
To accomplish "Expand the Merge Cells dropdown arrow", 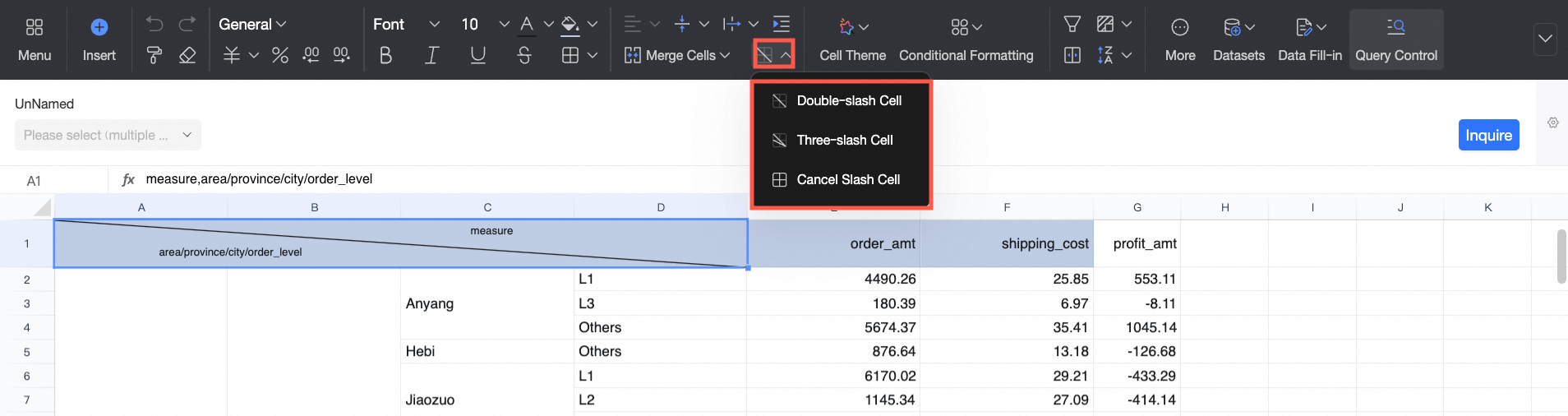I will (725, 55).
